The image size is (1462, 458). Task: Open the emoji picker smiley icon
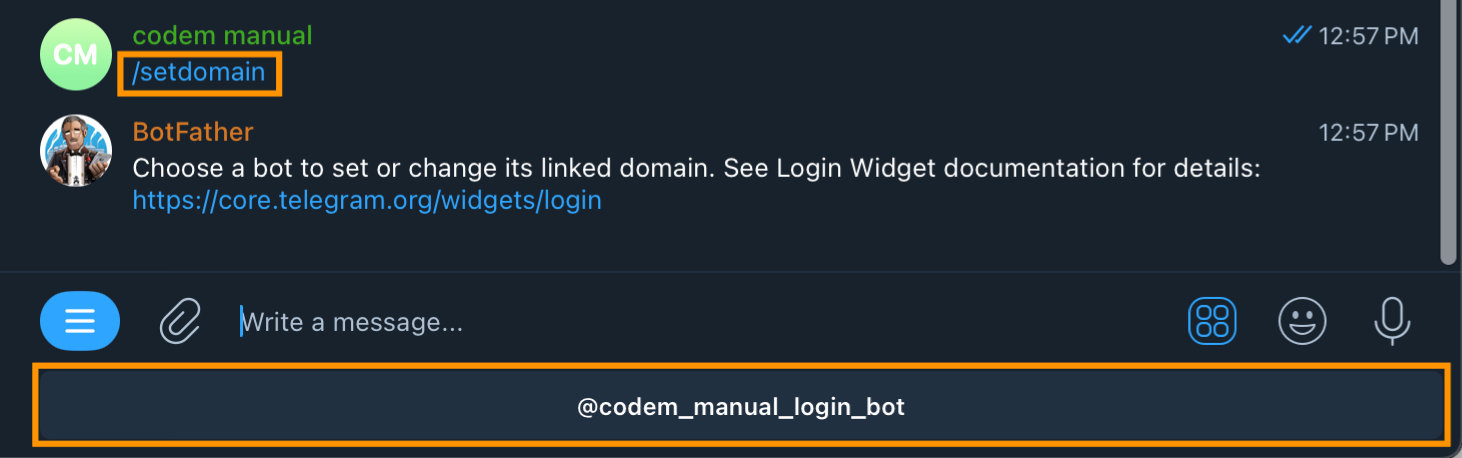tap(1303, 322)
